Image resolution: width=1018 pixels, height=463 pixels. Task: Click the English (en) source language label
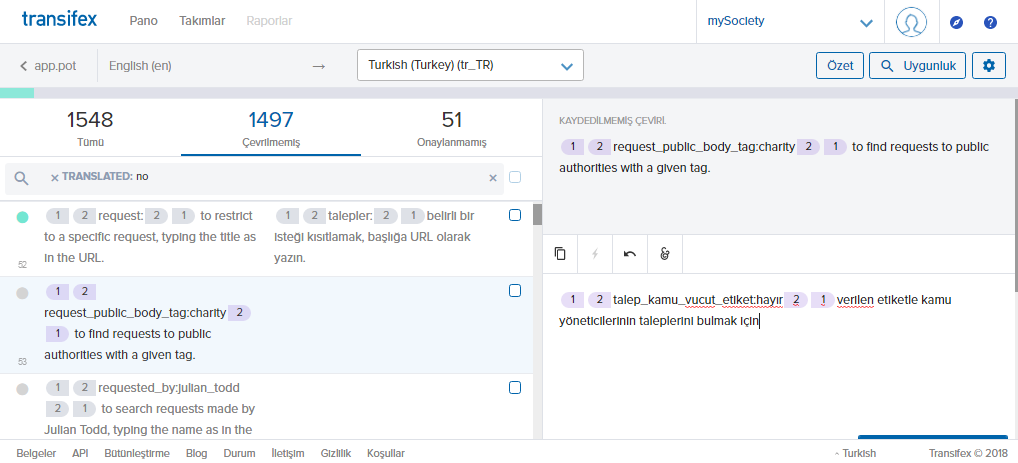click(x=140, y=66)
